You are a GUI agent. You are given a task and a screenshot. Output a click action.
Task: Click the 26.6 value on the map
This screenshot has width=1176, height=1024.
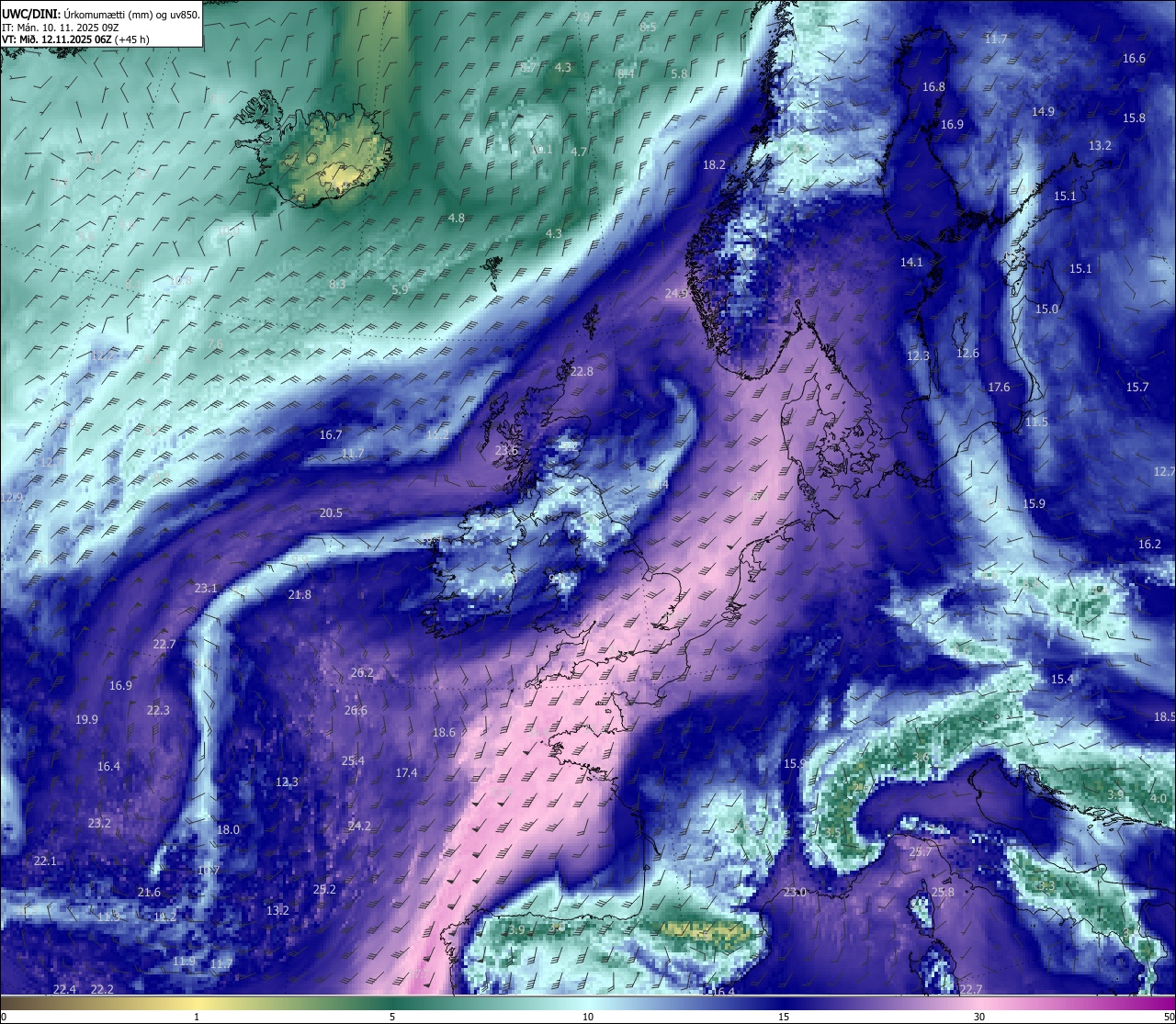click(x=356, y=710)
